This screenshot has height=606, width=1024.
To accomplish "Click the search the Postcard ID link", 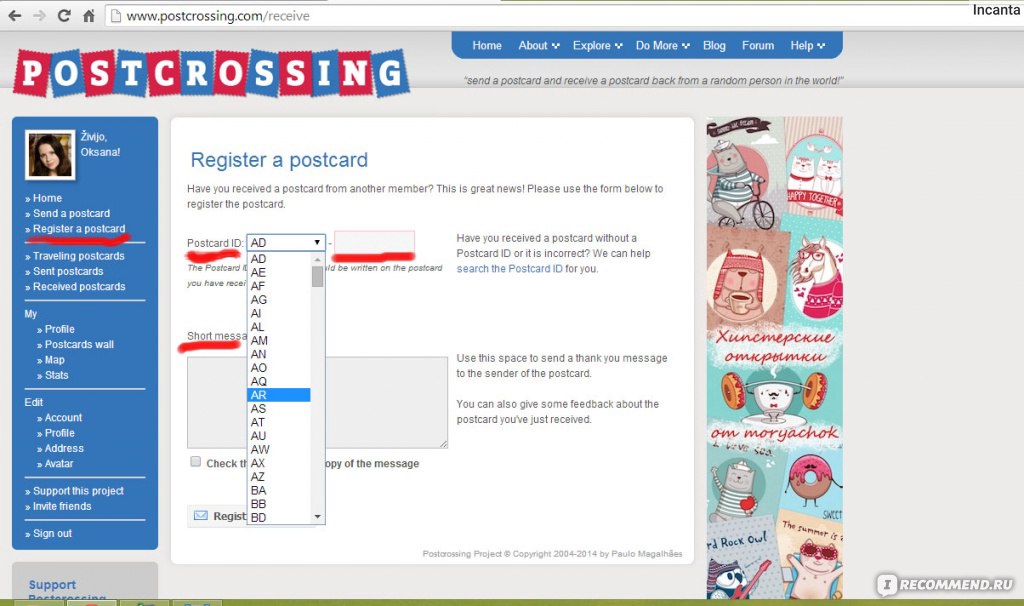I will [x=509, y=269].
